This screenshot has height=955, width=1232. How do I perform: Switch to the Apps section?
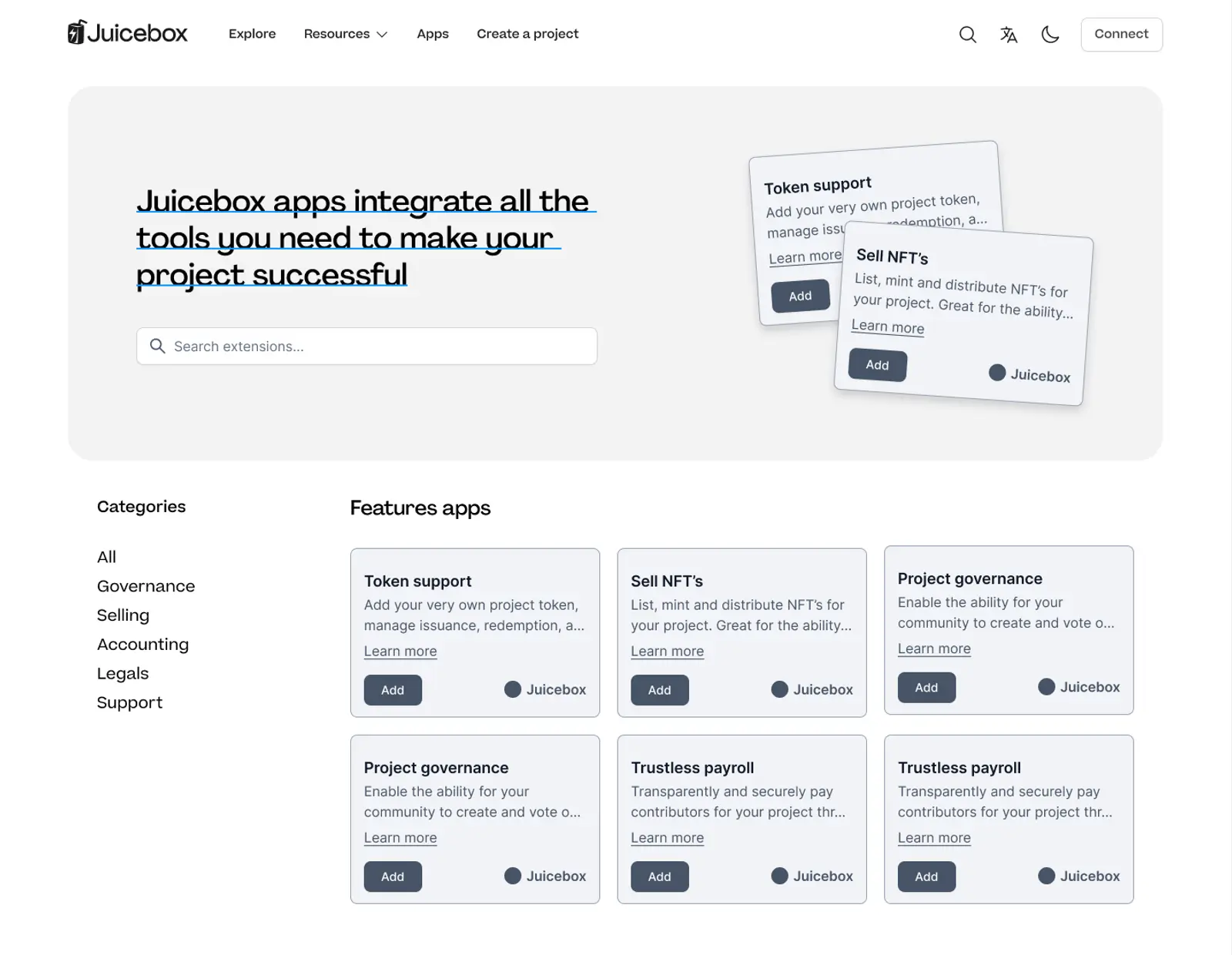432,34
